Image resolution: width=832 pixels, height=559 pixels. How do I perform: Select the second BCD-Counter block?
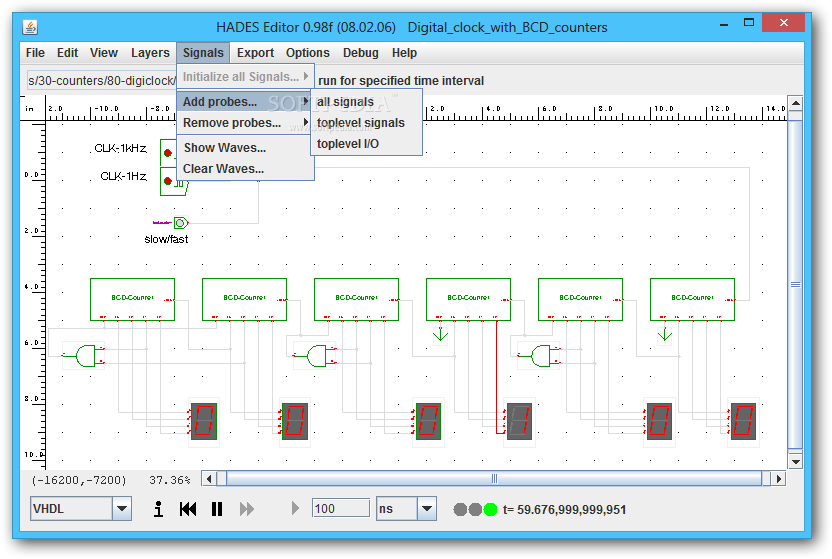tap(244, 299)
